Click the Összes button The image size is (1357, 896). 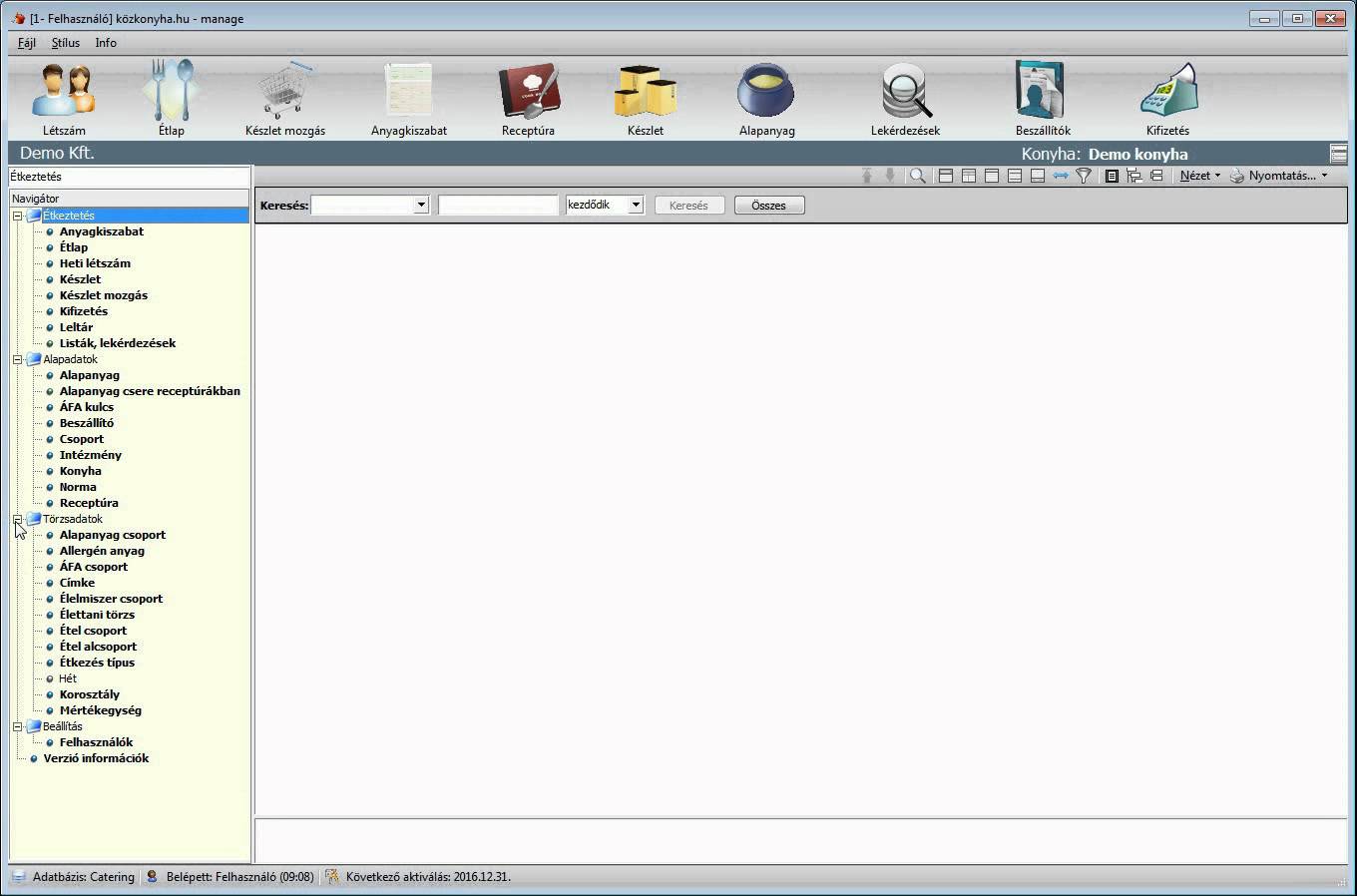[768, 206]
